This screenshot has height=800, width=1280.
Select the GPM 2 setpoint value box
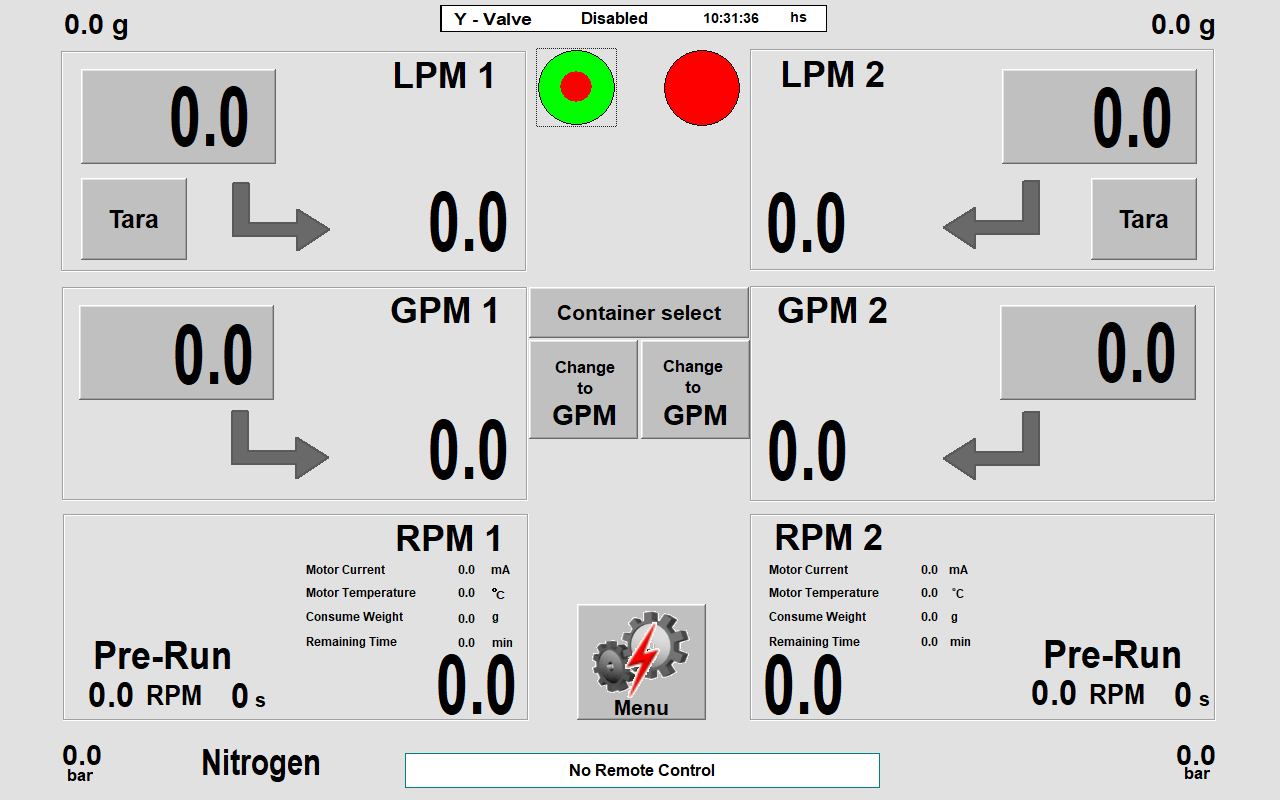pos(1098,353)
